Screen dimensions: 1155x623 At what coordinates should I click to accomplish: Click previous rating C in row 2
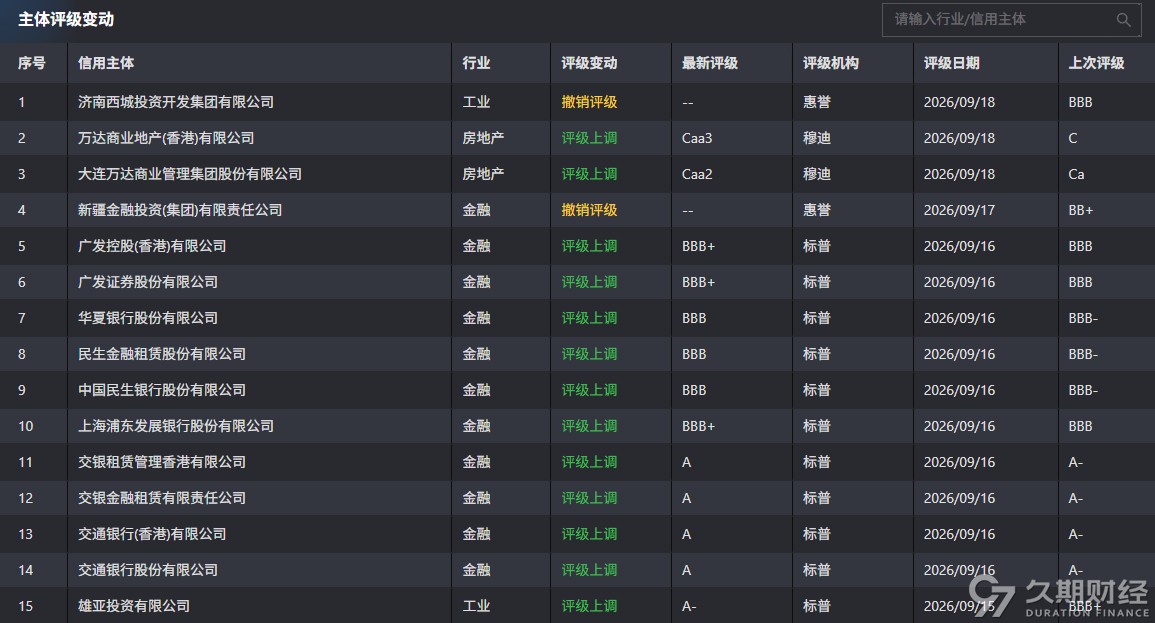tap(1072, 138)
